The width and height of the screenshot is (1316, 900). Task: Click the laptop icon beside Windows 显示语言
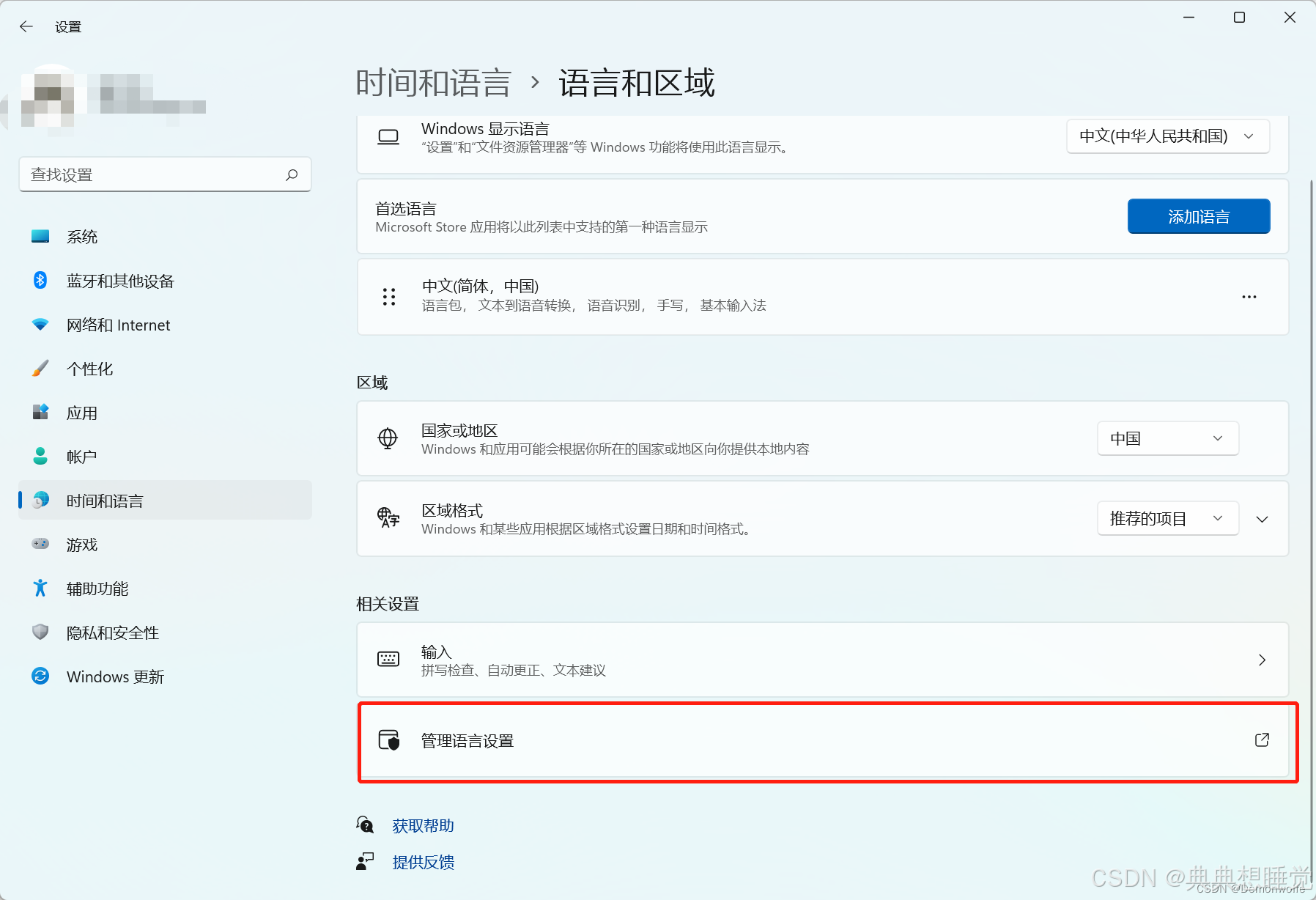click(x=388, y=137)
